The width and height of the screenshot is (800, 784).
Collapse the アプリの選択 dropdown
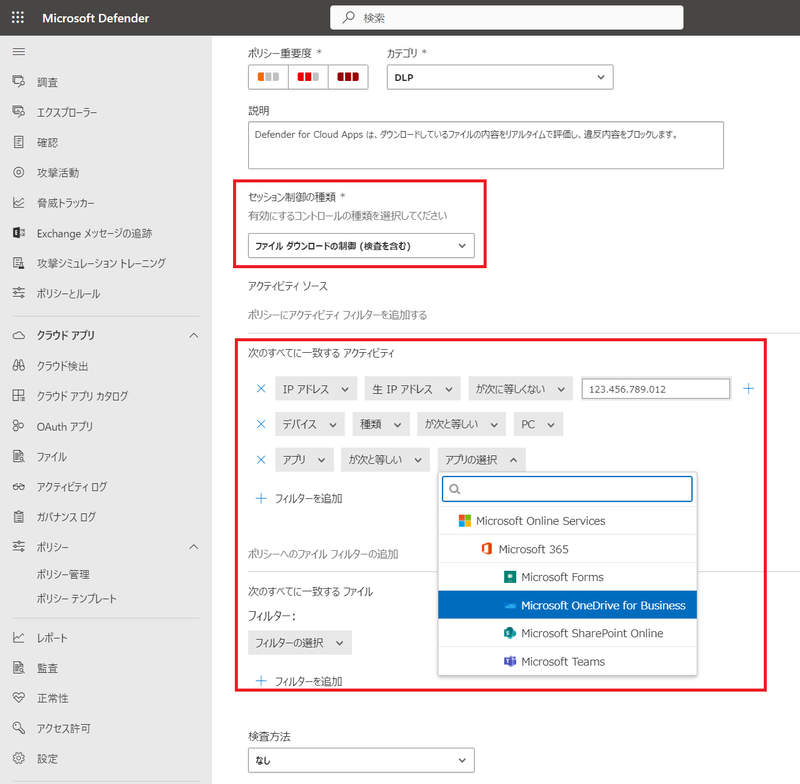(x=482, y=460)
